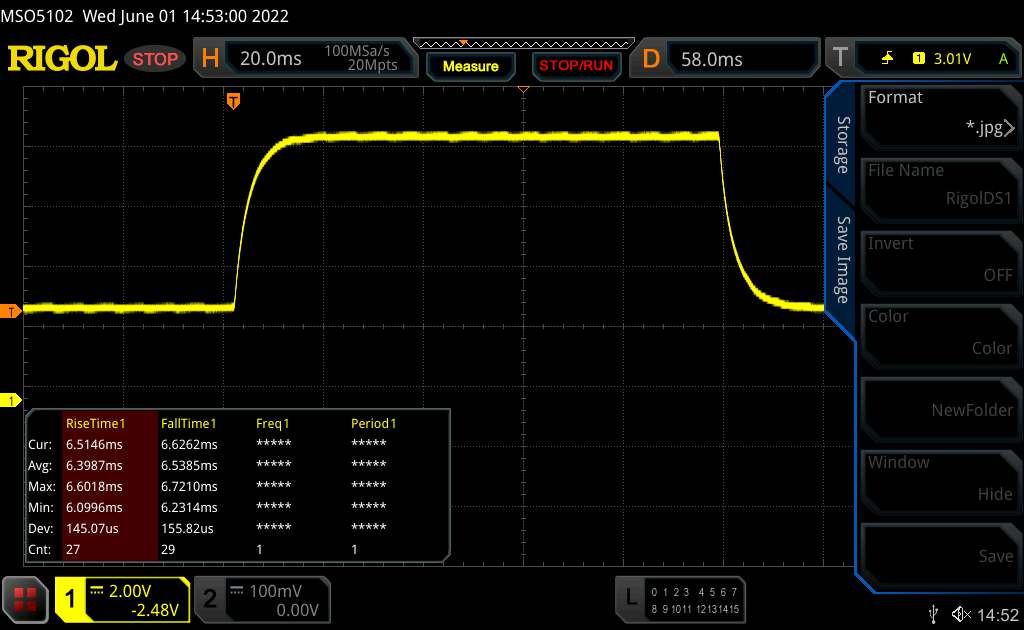This screenshot has width=1024, height=630.
Task: Click the 100MSa/s sample rate readout
Action: (x=357, y=51)
